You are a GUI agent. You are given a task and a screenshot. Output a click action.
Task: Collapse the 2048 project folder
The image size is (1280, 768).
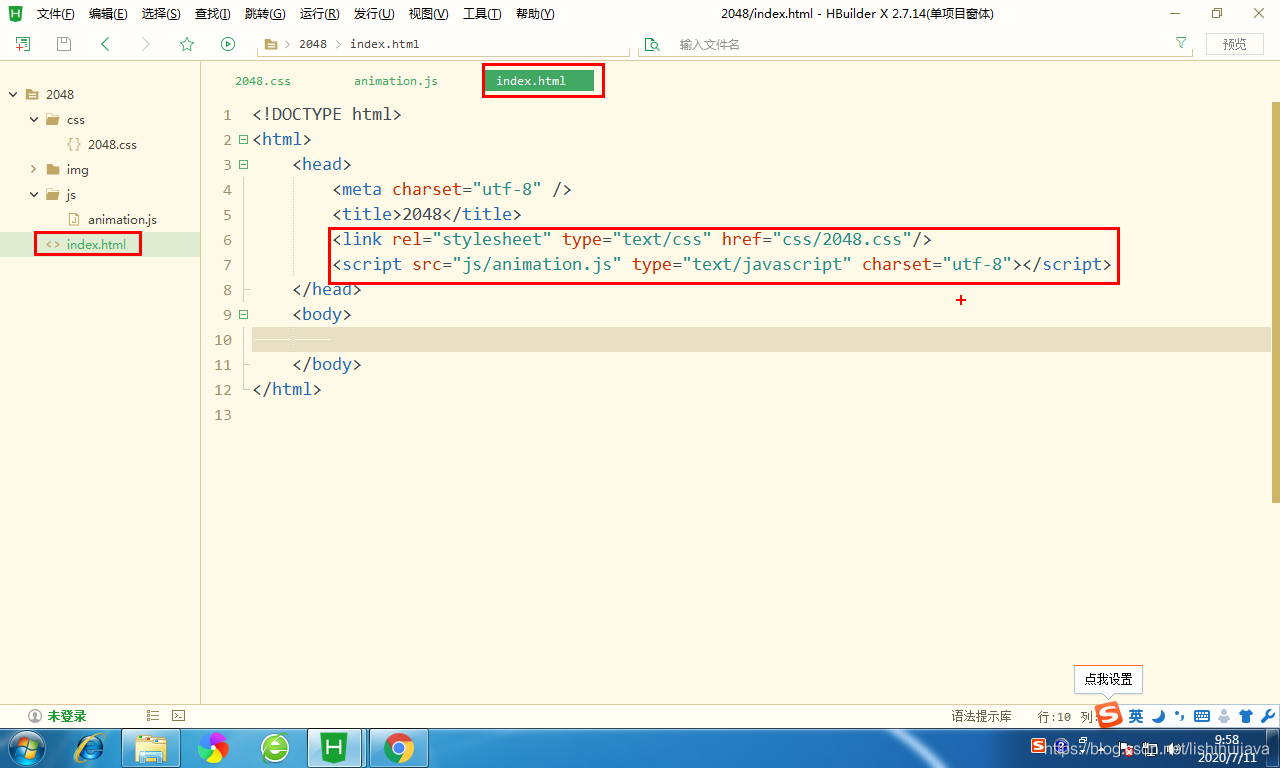tap(13, 95)
